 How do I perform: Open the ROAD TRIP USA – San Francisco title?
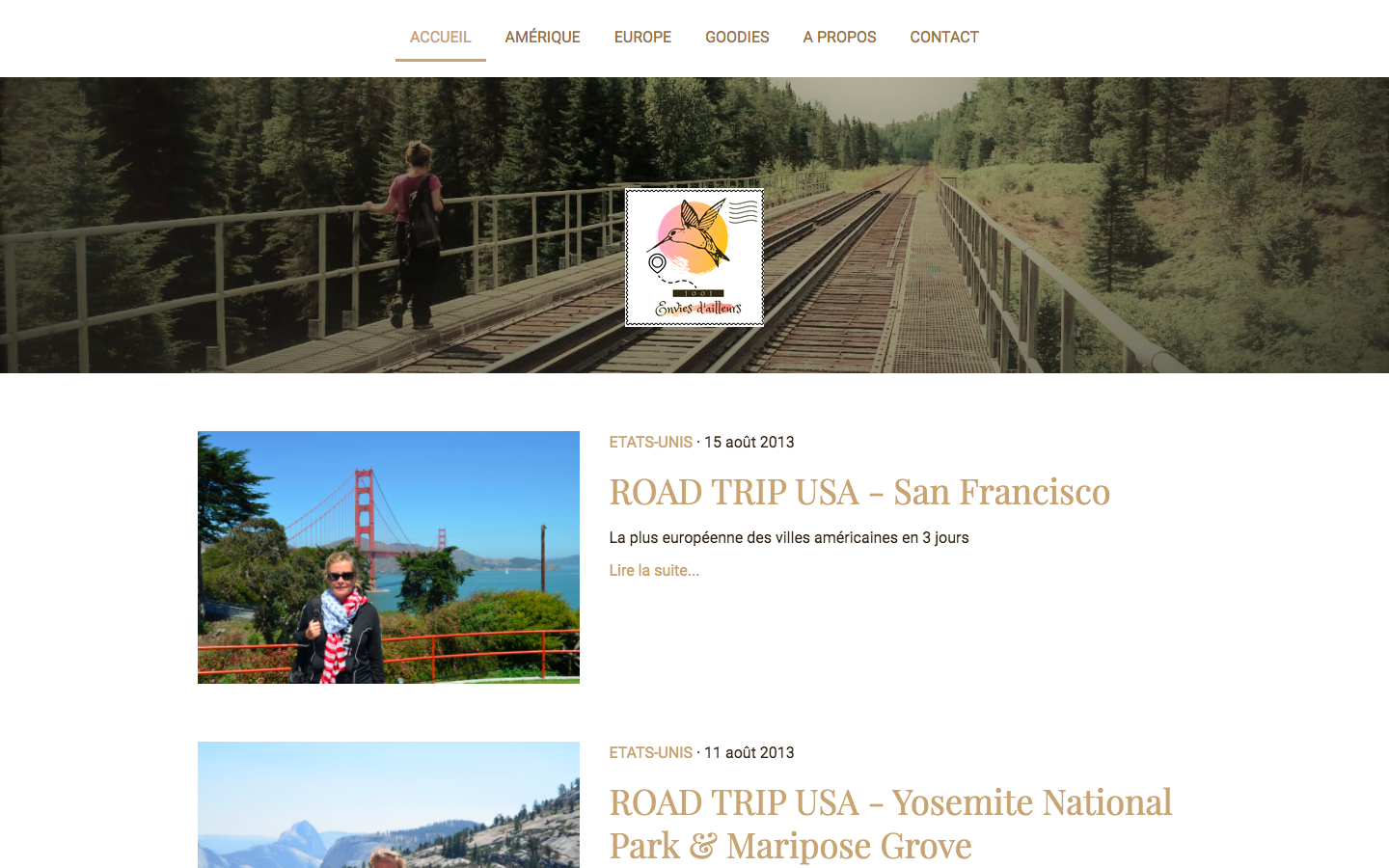[859, 492]
